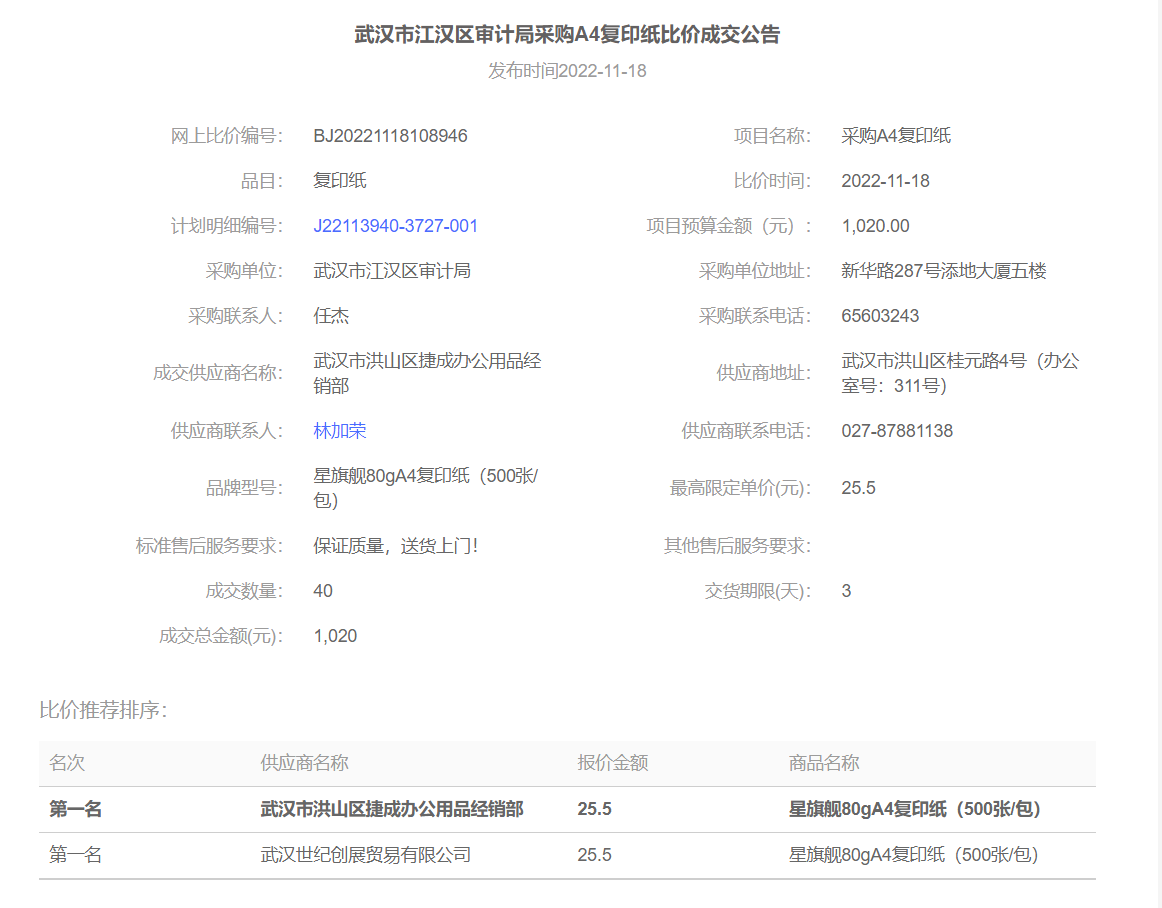Select bidding number BJ20221118108946
This screenshot has height=908, width=1162.
coord(390,136)
